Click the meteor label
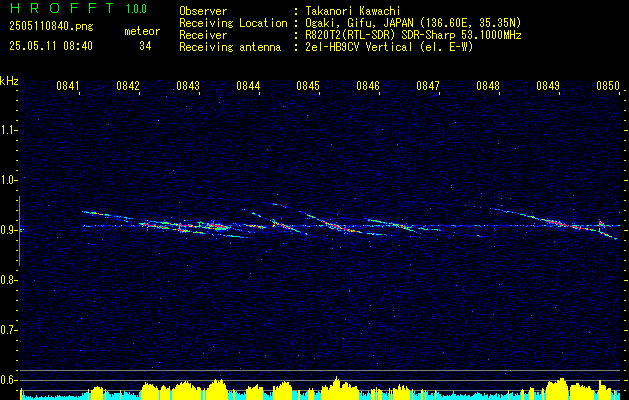The width and height of the screenshot is (629, 400). pyautogui.click(x=142, y=31)
